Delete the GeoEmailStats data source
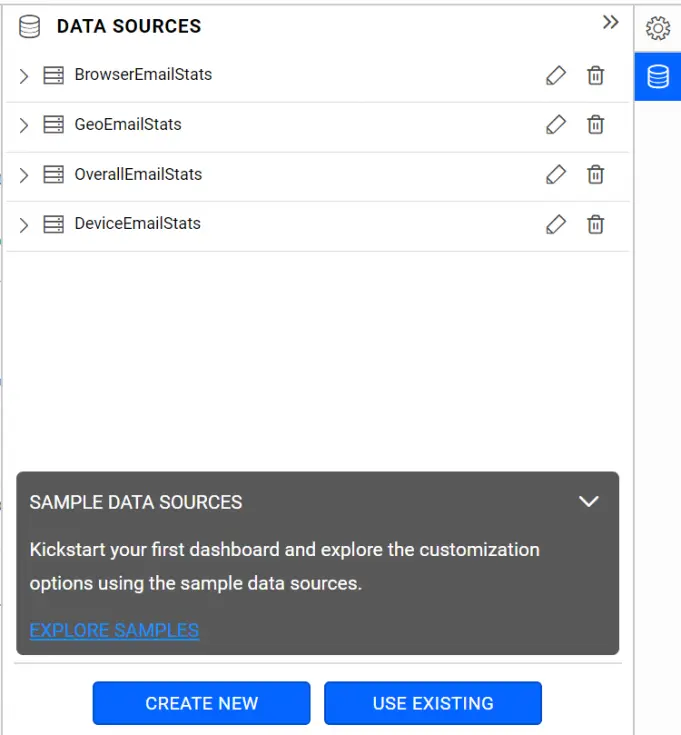The height and width of the screenshot is (735, 681). pos(595,125)
